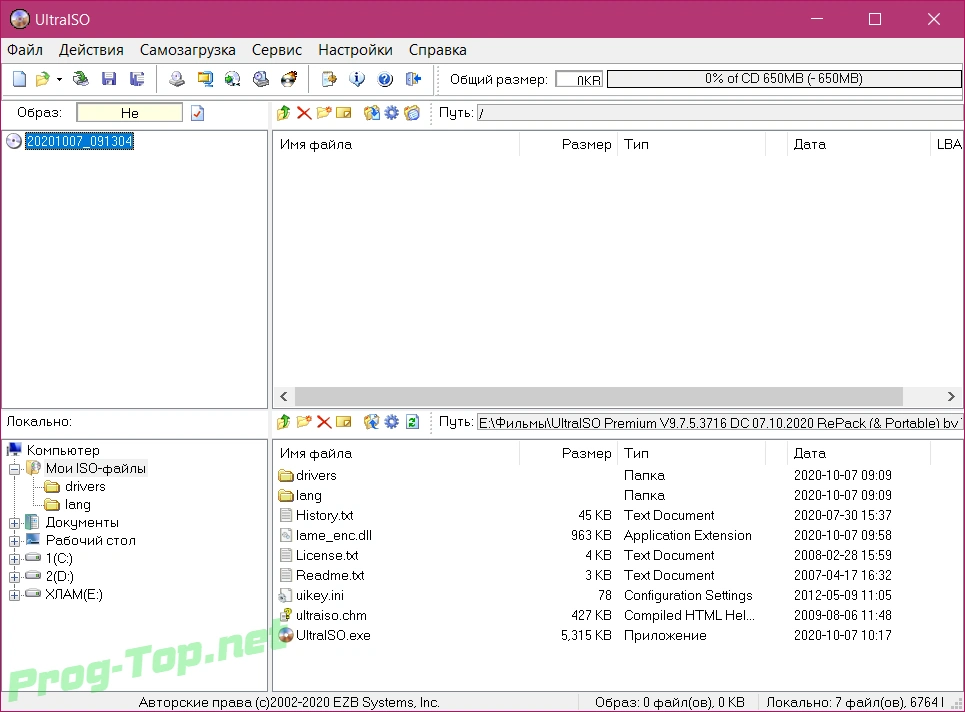Open the Действия menu
Viewport: 965px width, 712px height.
click(x=91, y=50)
